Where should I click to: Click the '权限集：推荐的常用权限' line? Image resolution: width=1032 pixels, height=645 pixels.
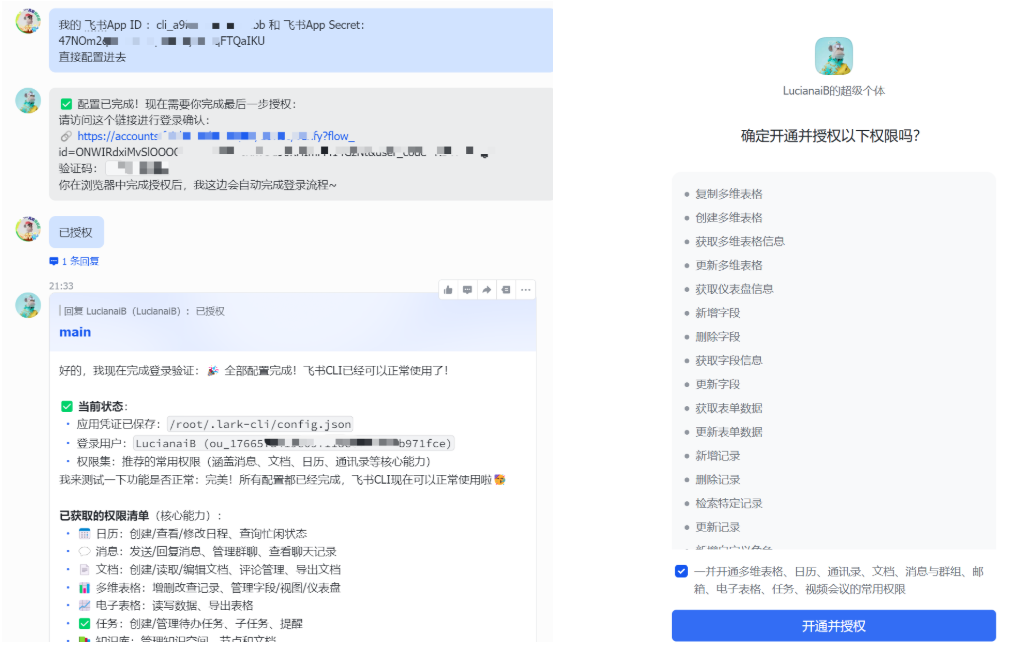coord(253,462)
